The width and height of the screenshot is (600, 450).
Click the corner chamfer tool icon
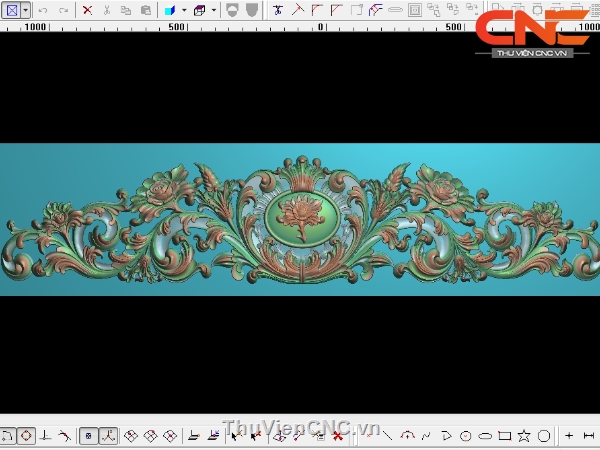click(336, 10)
